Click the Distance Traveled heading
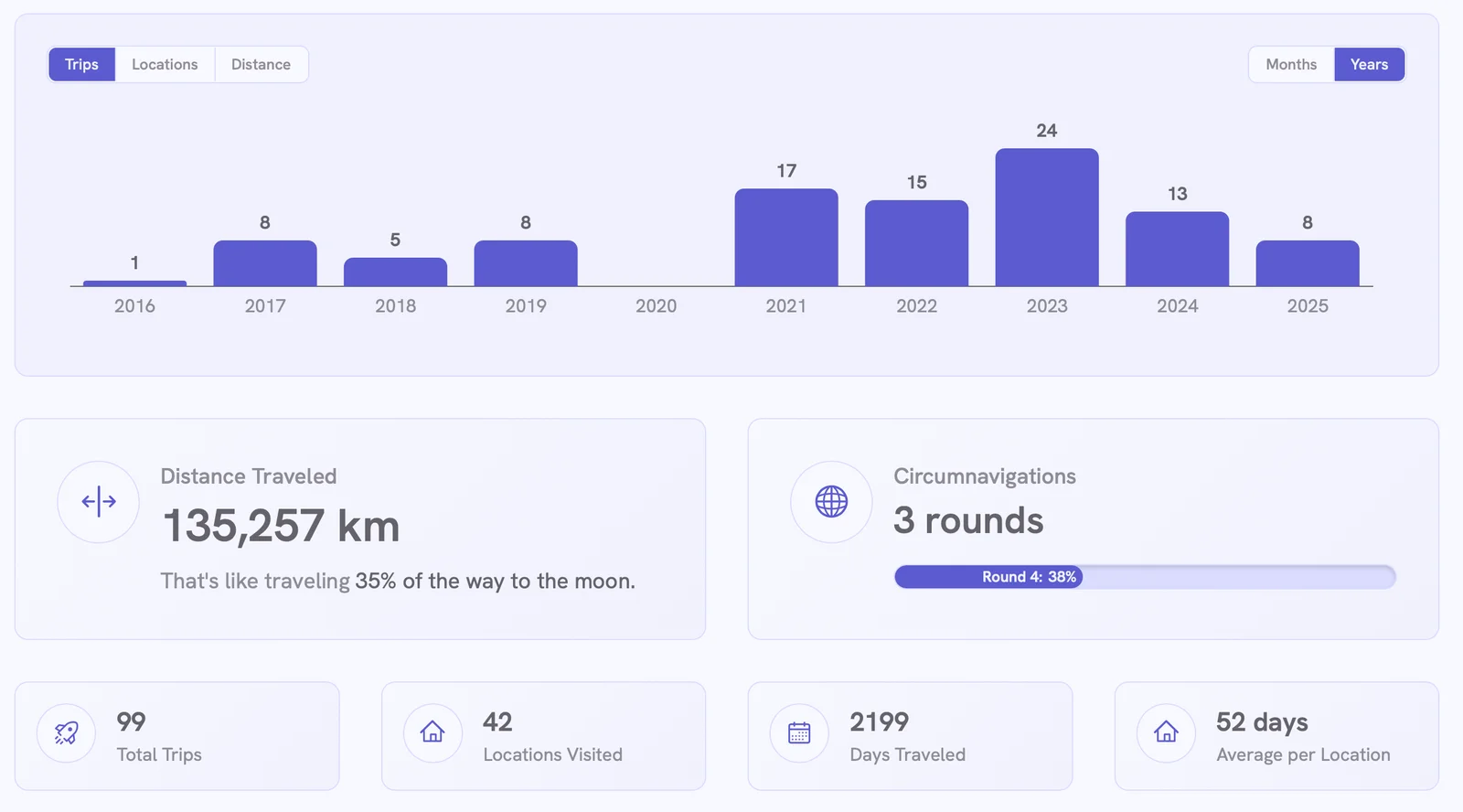Screen dimensions: 1463x812 (x=249, y=476)
